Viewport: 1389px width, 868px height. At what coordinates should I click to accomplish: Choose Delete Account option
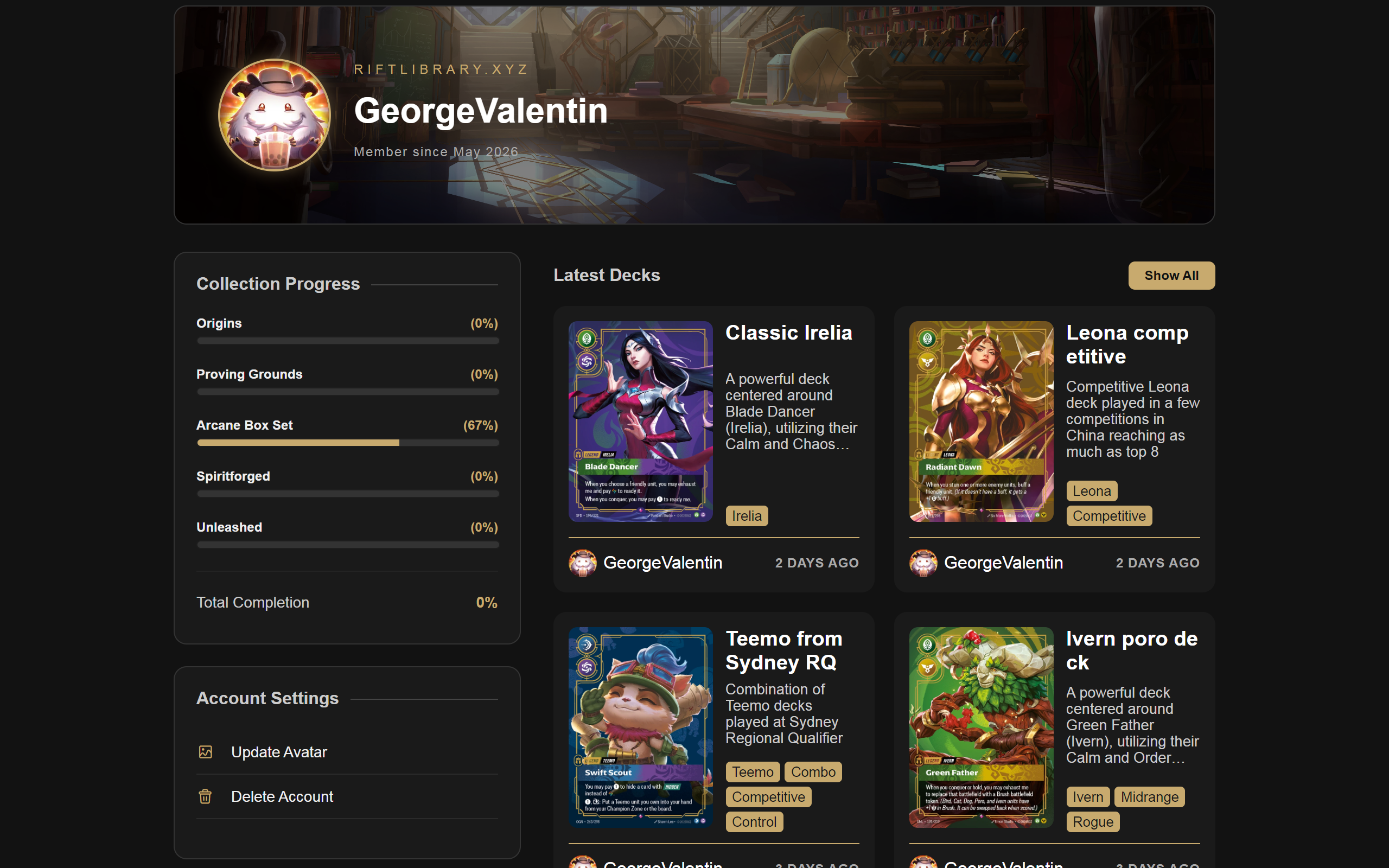[x=347, y=797]
